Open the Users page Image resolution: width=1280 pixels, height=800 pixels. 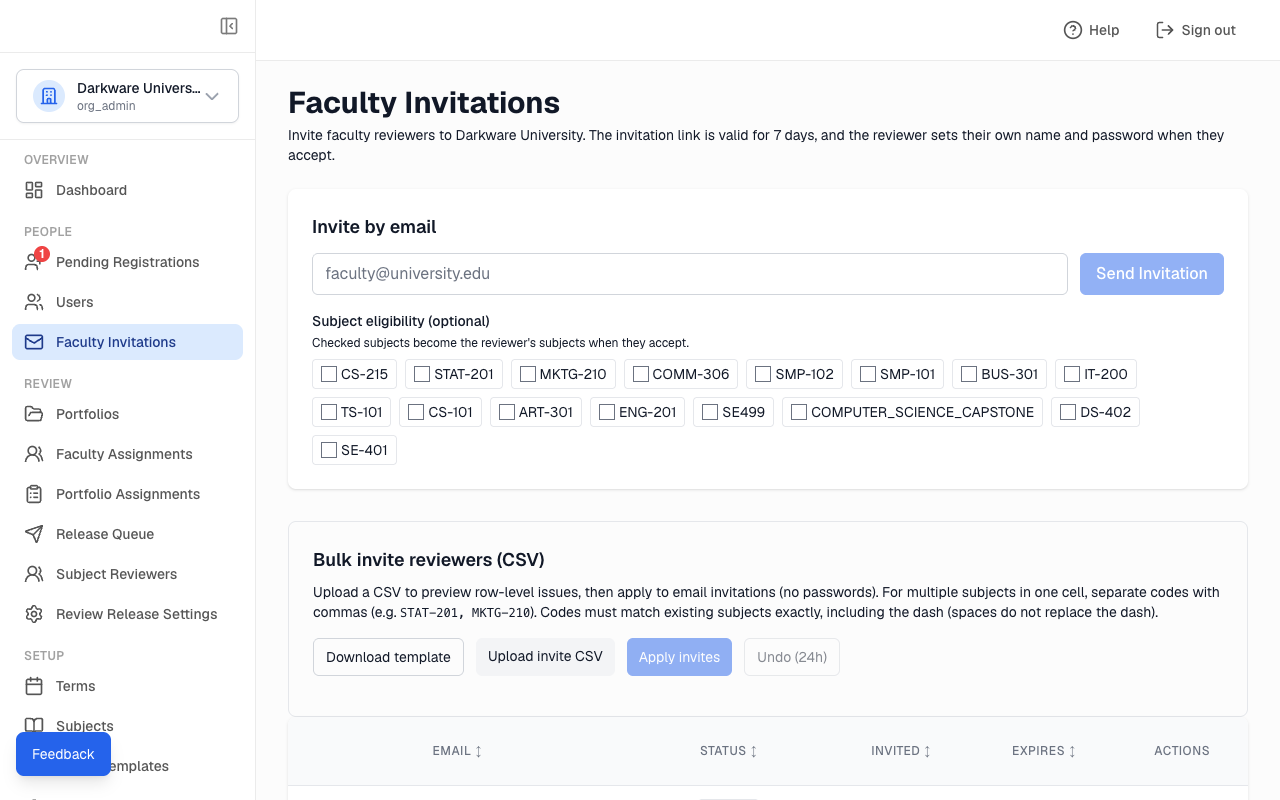[127, 302]
